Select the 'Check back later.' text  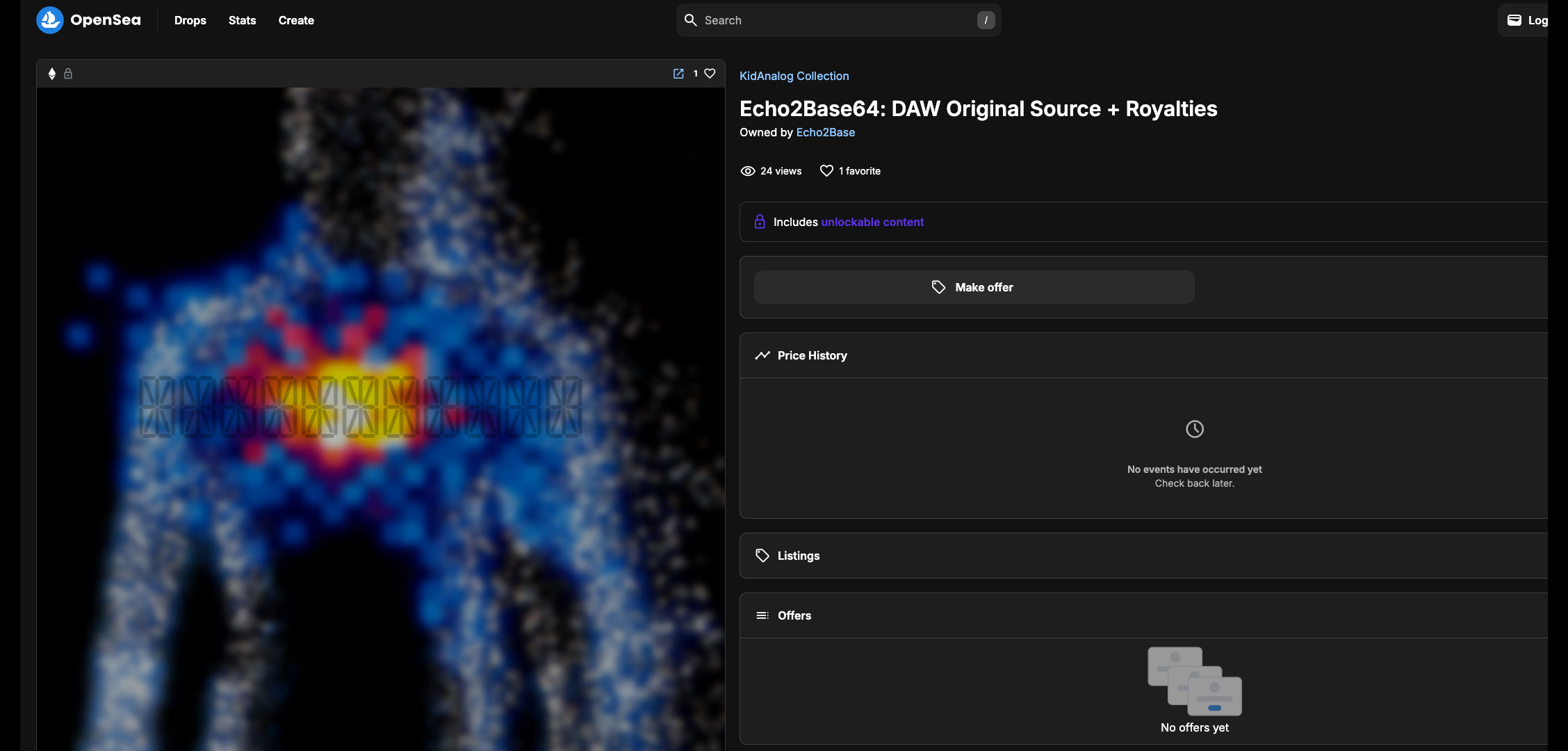(x=1194, y=483)
